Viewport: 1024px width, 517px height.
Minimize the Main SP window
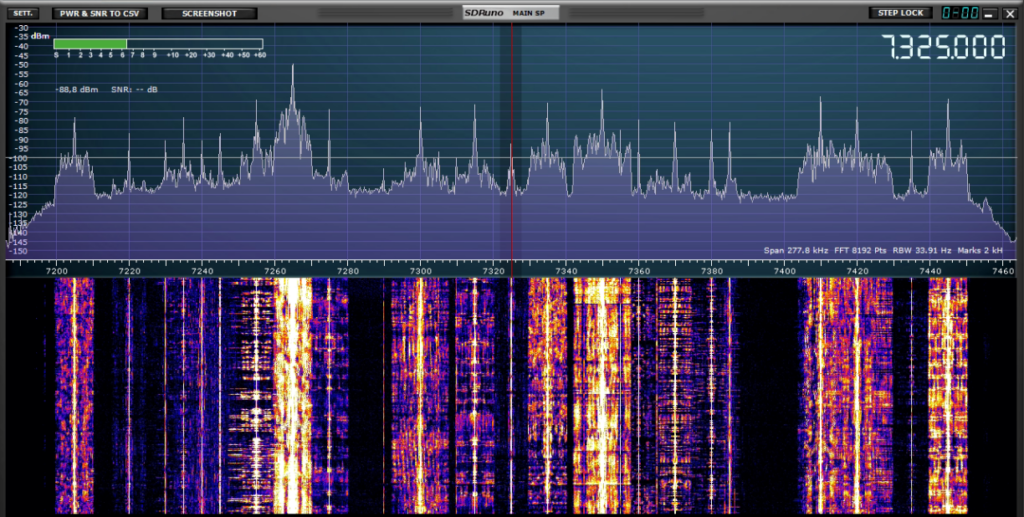pos(990,14)
